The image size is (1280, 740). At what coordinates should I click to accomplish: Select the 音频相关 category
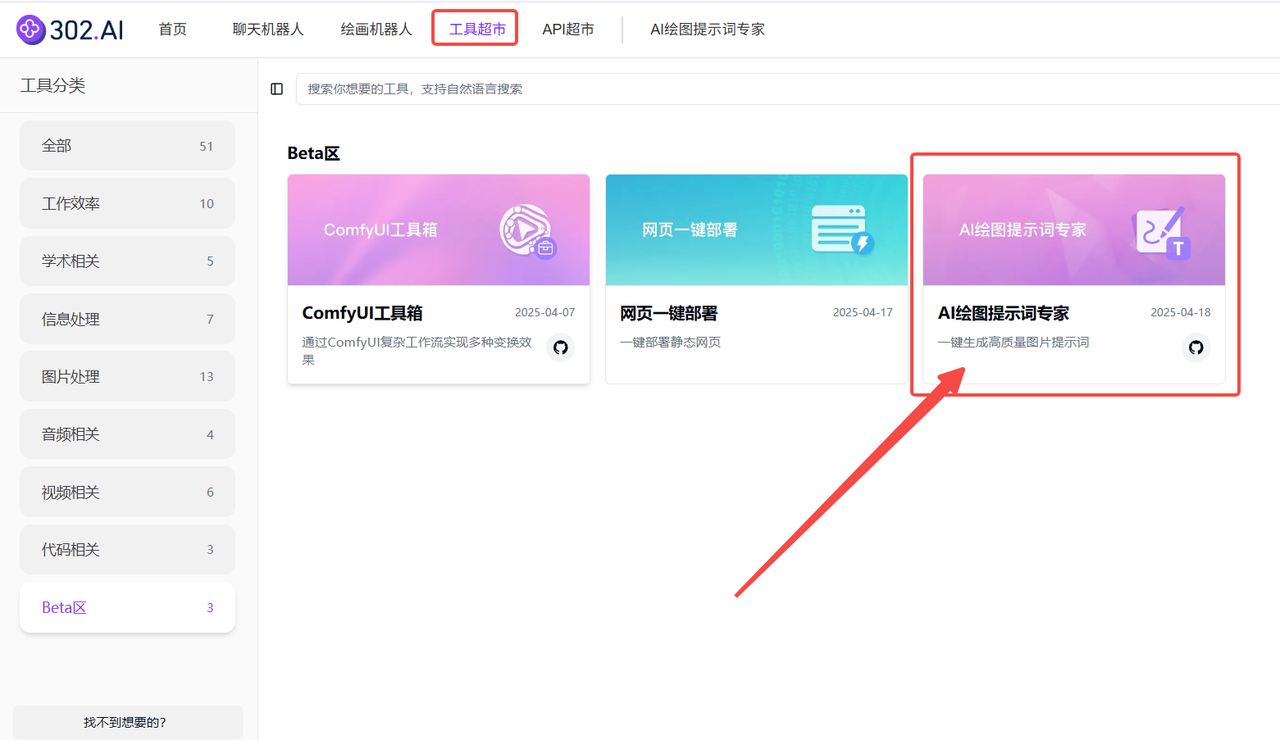127,434
